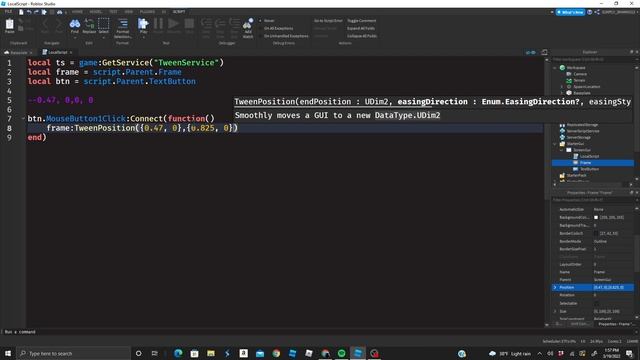Image resolution: width=640 pixels, height=360 pixels.
Task: Expand the Baseplate tree node
Action: [562, 93]
